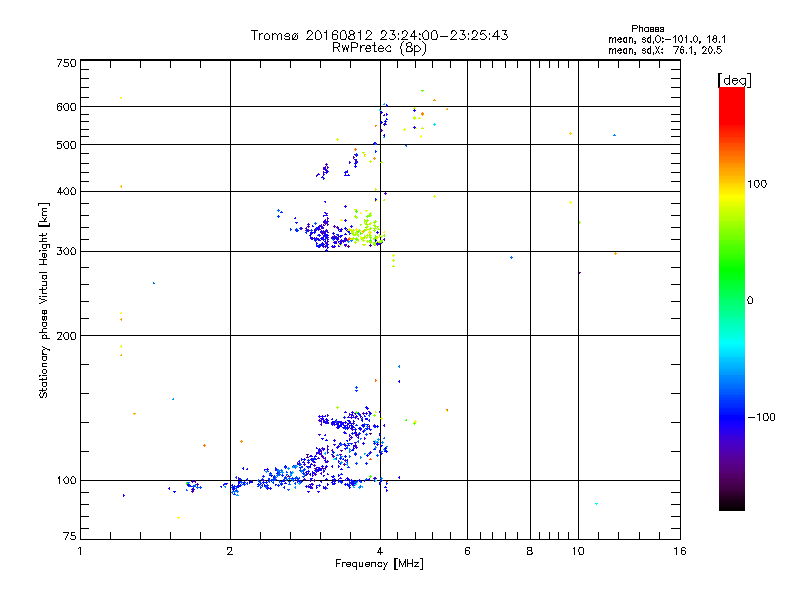Click the y-axis tick label '750'

pyautogui.click(x=66, y=63)
